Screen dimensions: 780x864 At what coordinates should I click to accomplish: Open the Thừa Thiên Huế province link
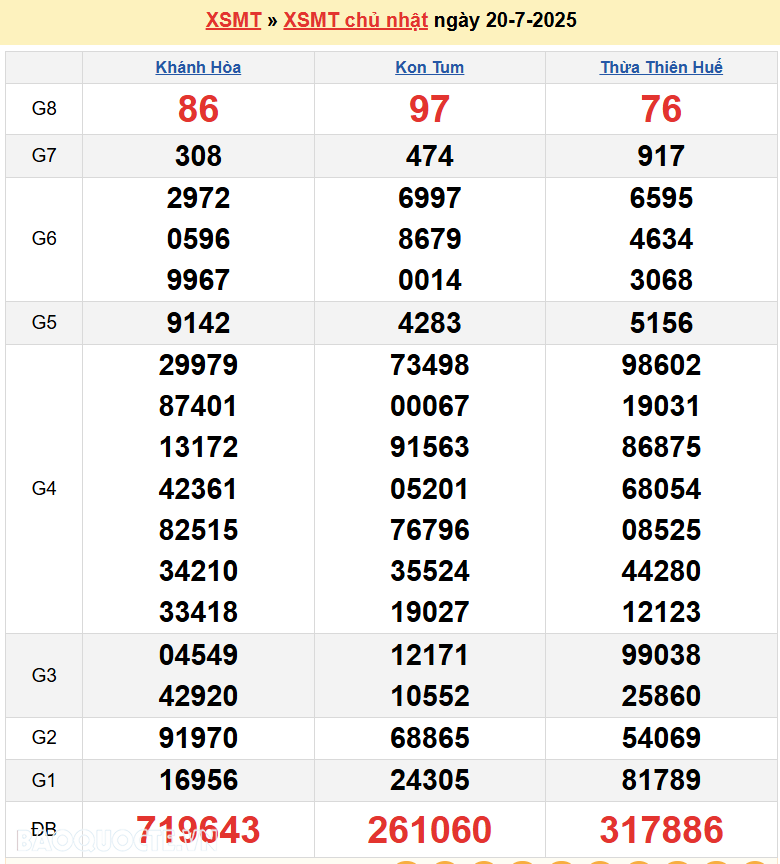click(661, 67)
